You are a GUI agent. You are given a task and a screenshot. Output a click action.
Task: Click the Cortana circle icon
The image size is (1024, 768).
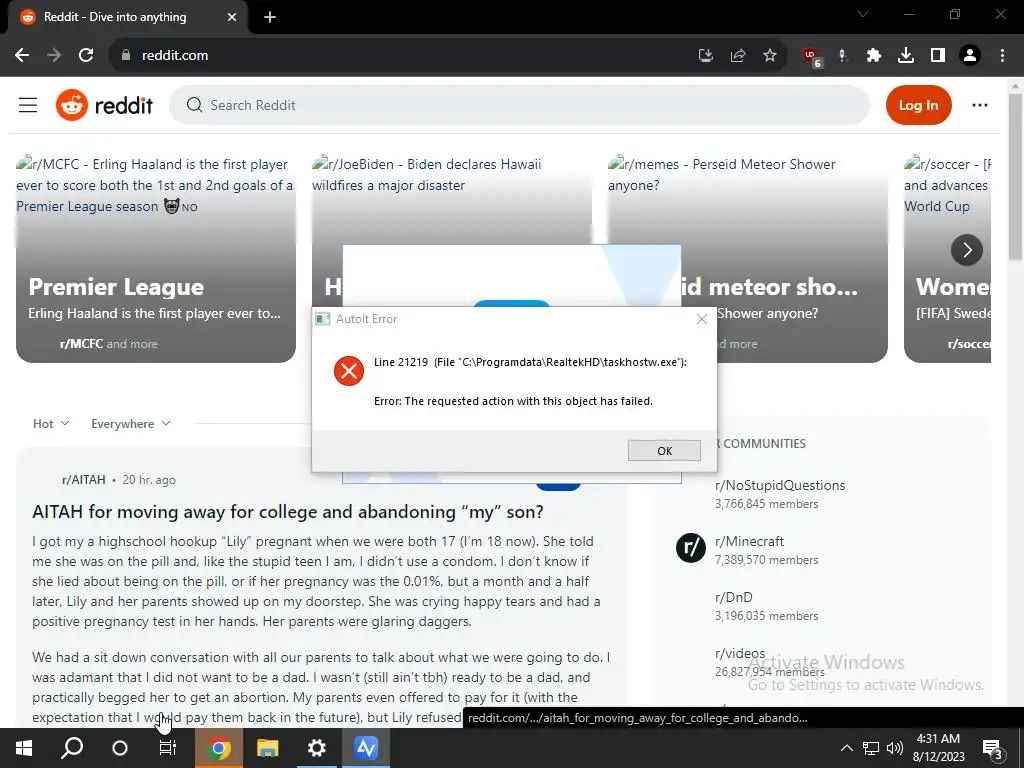tap(120, 748)
